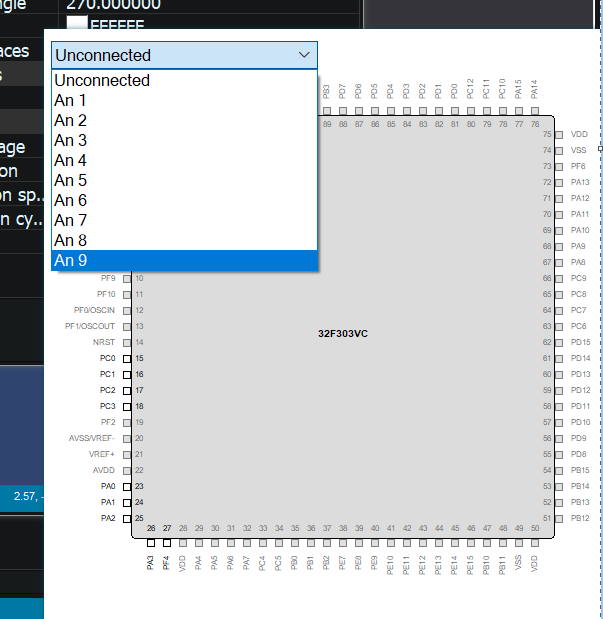Image resolution: width=603 pixels, height=619 pixels.
Task: Choose An 3 from the dropdown list
Action: click(184, 141)
